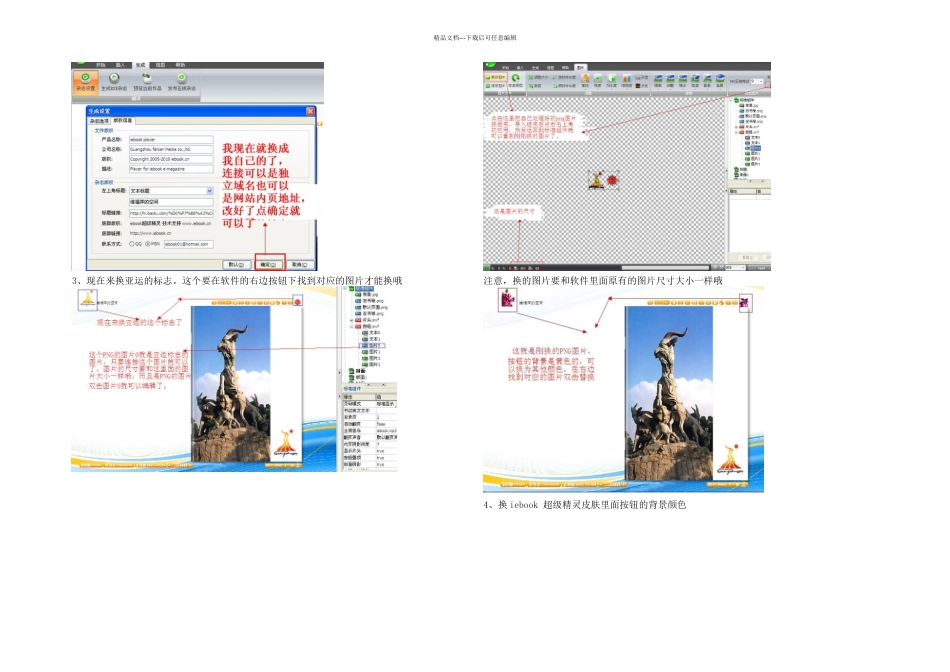Switch to 杂志选项 tab in 生成设置 dialog
This screenshot has width=950, height=672.
coord(99,121)
